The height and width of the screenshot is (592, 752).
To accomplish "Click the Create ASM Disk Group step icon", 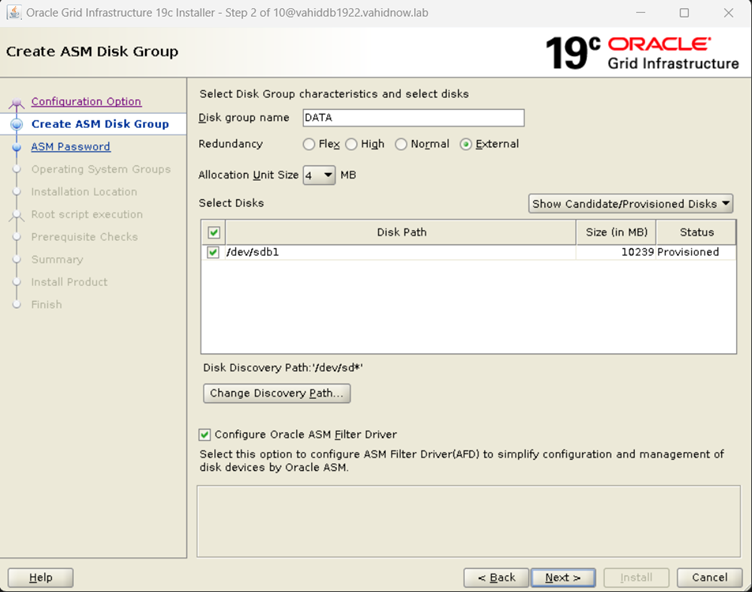I will click(16, 125).
